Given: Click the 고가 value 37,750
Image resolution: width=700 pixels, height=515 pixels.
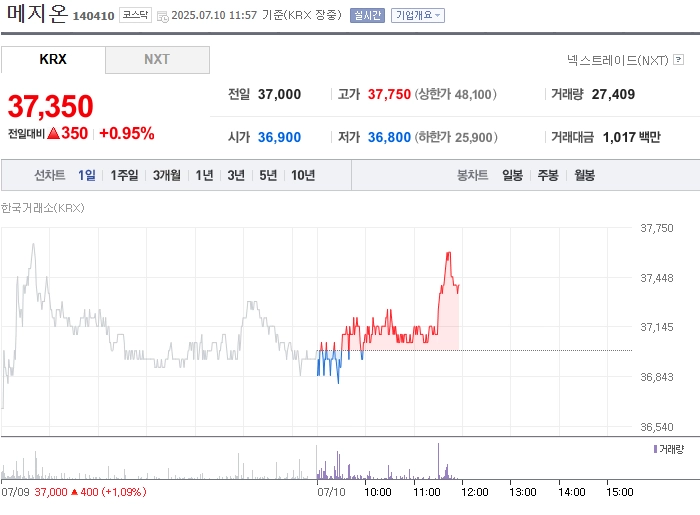Looking at the screenshot, I should [x=389, y=94].
